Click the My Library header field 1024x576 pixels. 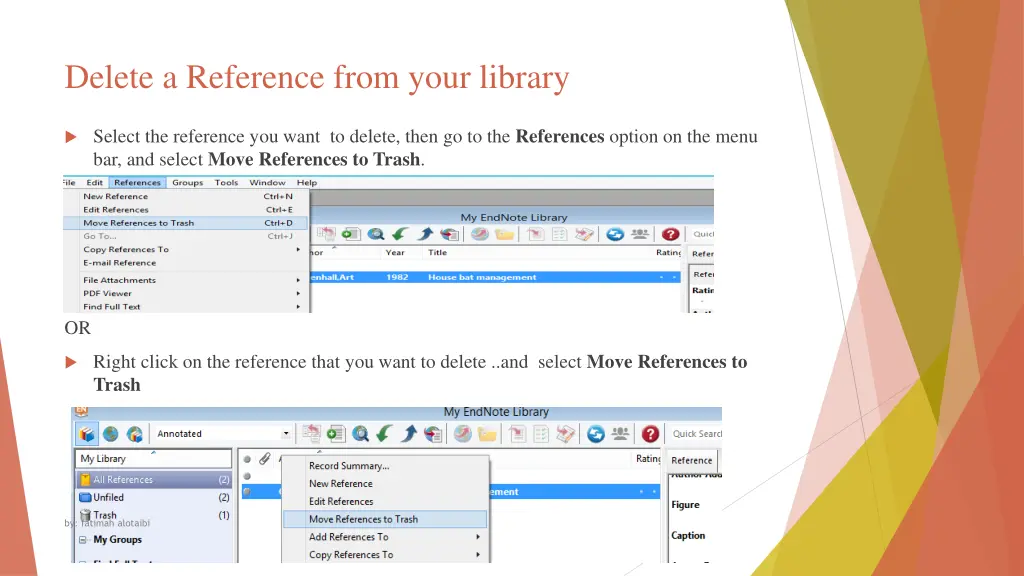coord(153,458)
